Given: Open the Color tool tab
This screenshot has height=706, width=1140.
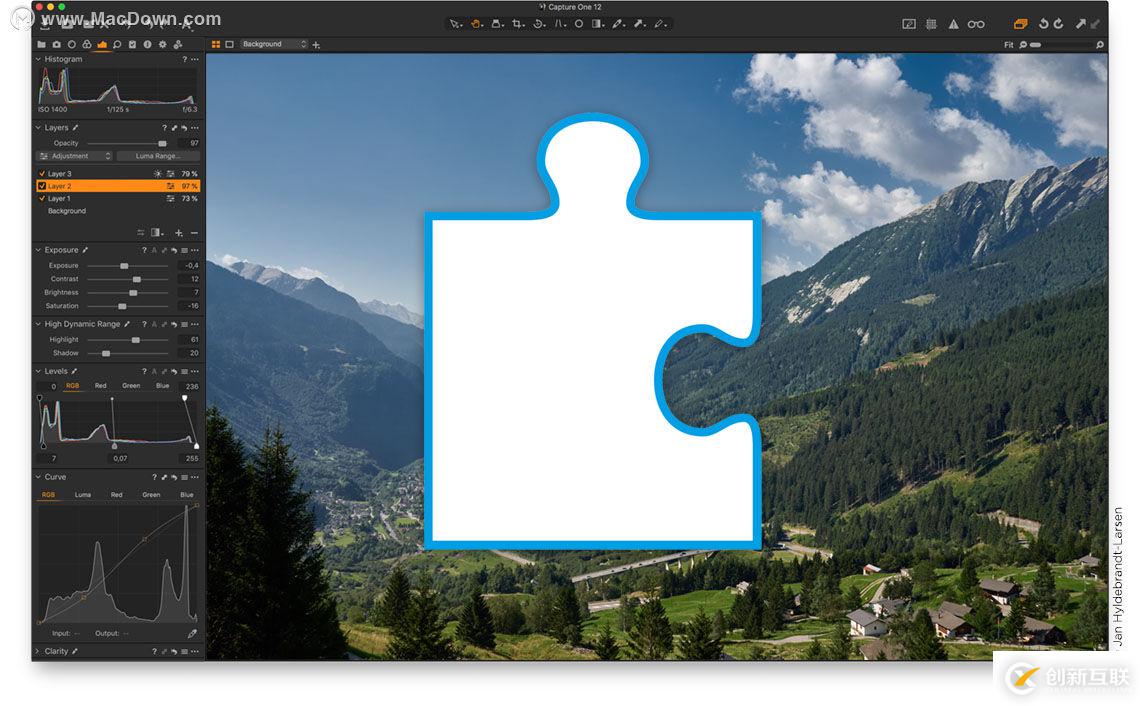Looking at the screenshot, I should [86, 44].
